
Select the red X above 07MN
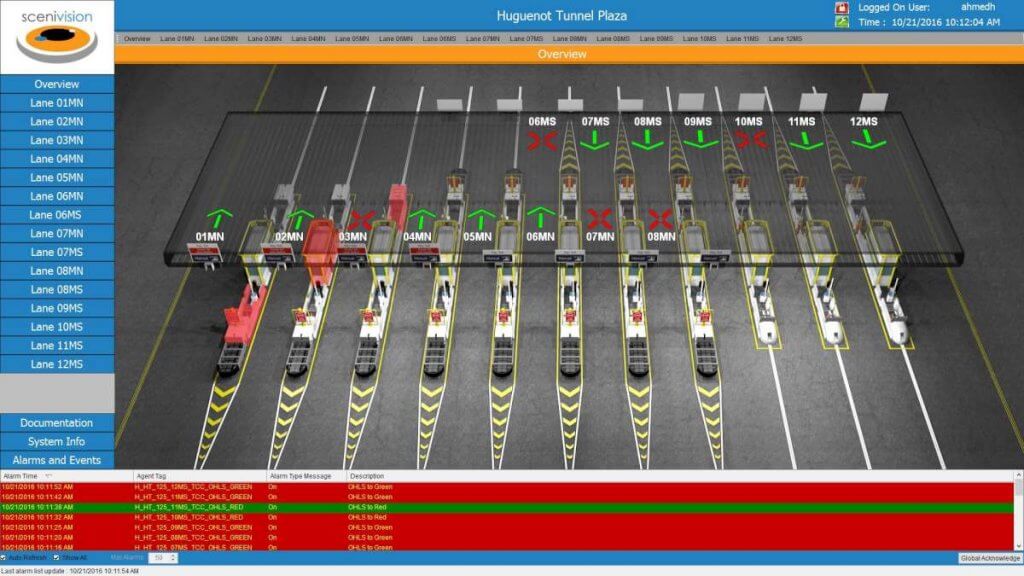(x=600, y=219)
